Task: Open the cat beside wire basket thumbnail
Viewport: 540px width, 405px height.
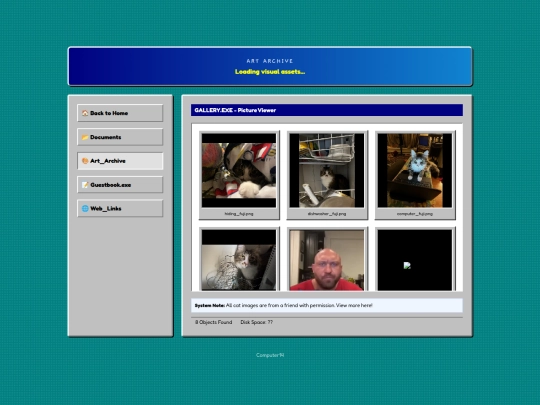Action: coord(239,260)
